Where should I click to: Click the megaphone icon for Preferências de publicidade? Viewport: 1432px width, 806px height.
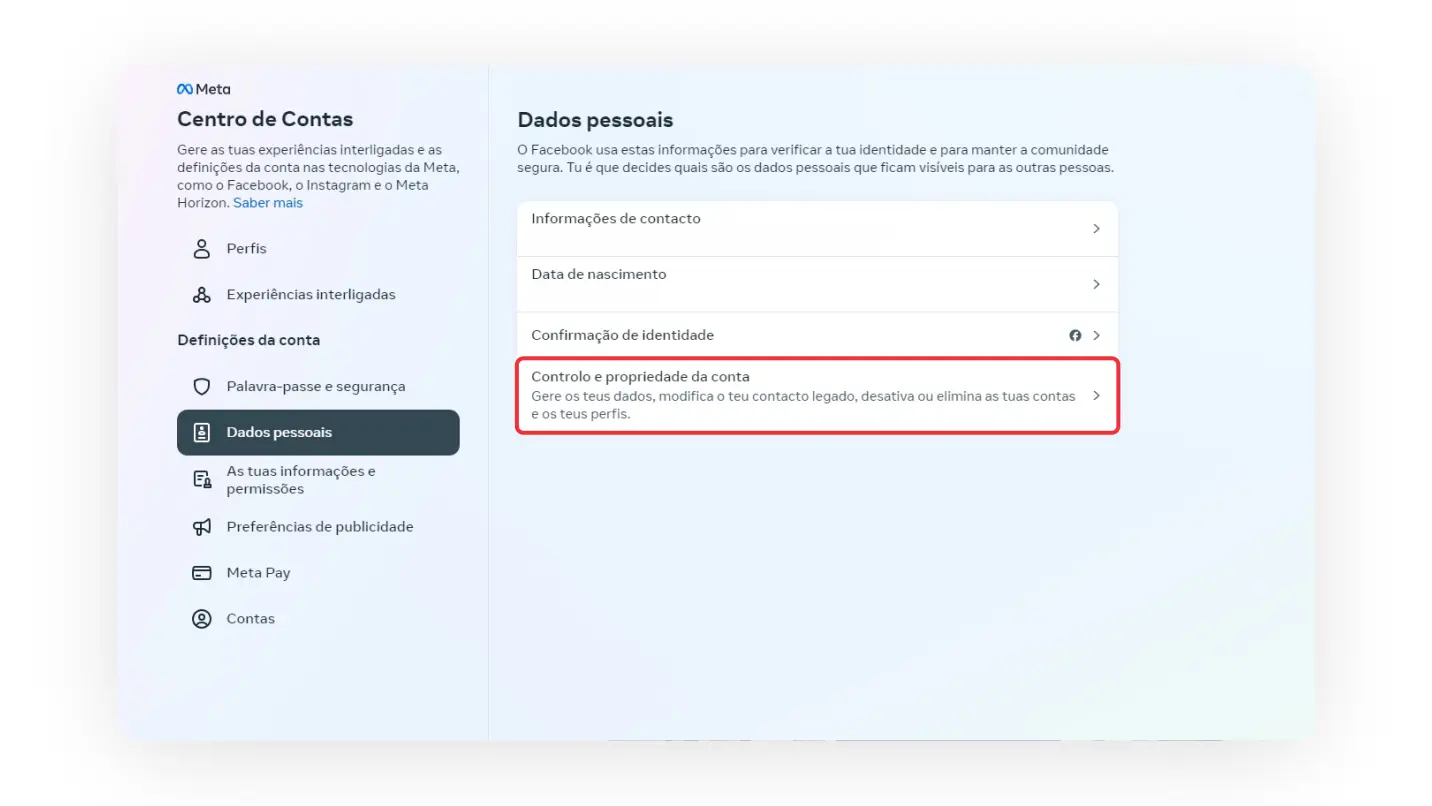(x=202, y=526)
